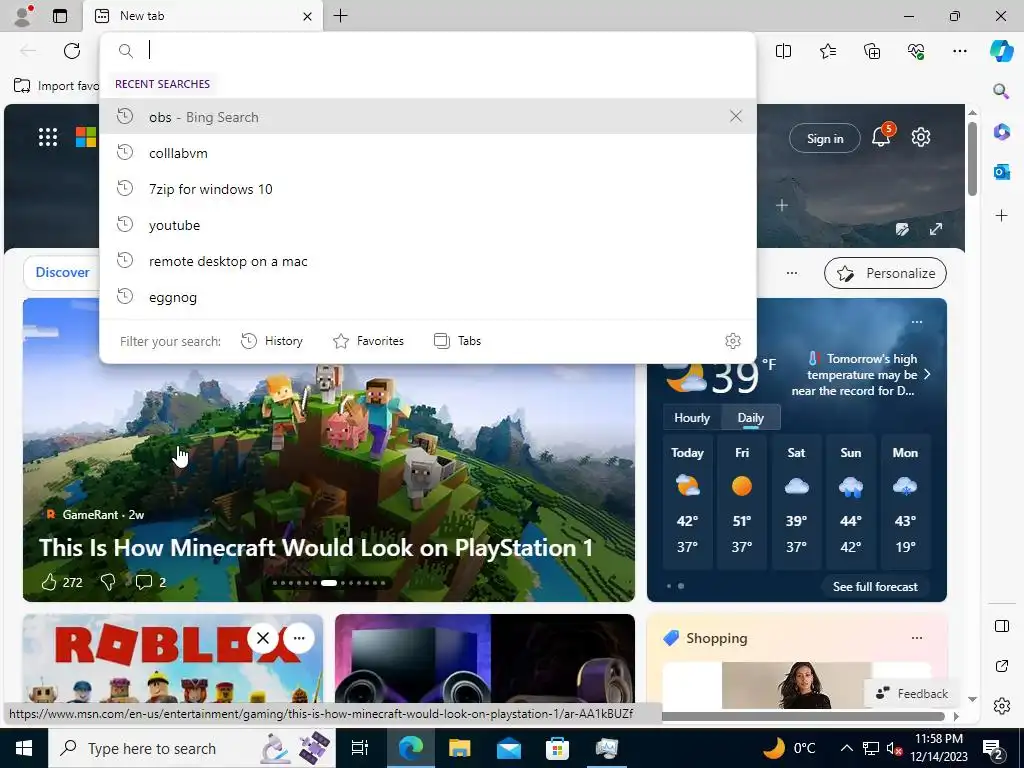The image size is (1024, 768).
Task: Open the Favorites star icon in toolbar
Action: (x=827, y=51)
